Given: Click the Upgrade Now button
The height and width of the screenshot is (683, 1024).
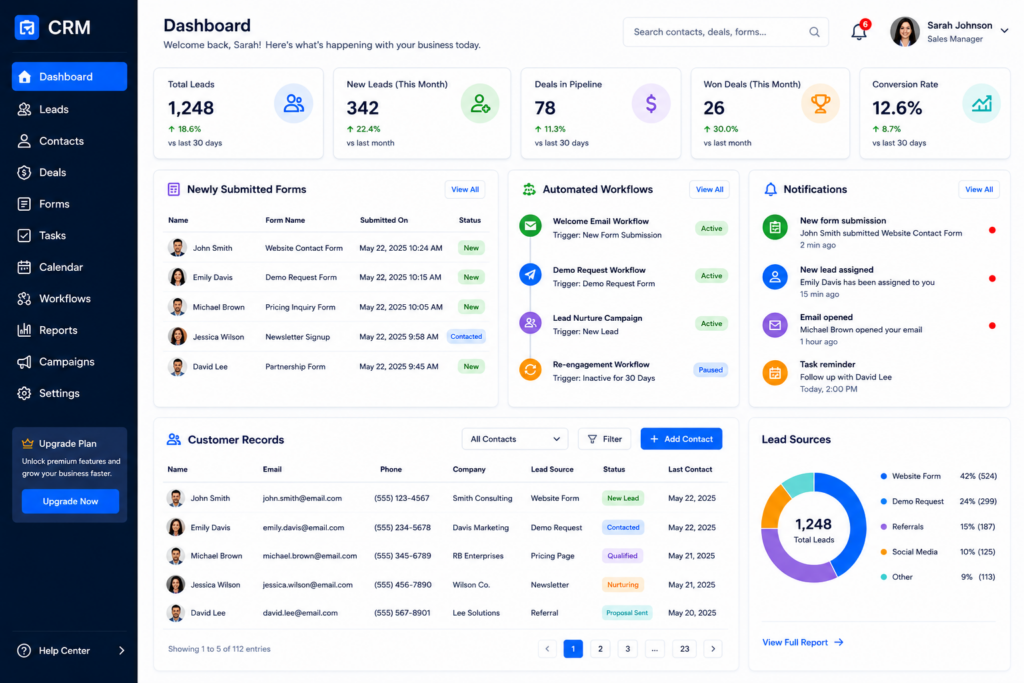Looking at the screenshot, I should point(71,501).
